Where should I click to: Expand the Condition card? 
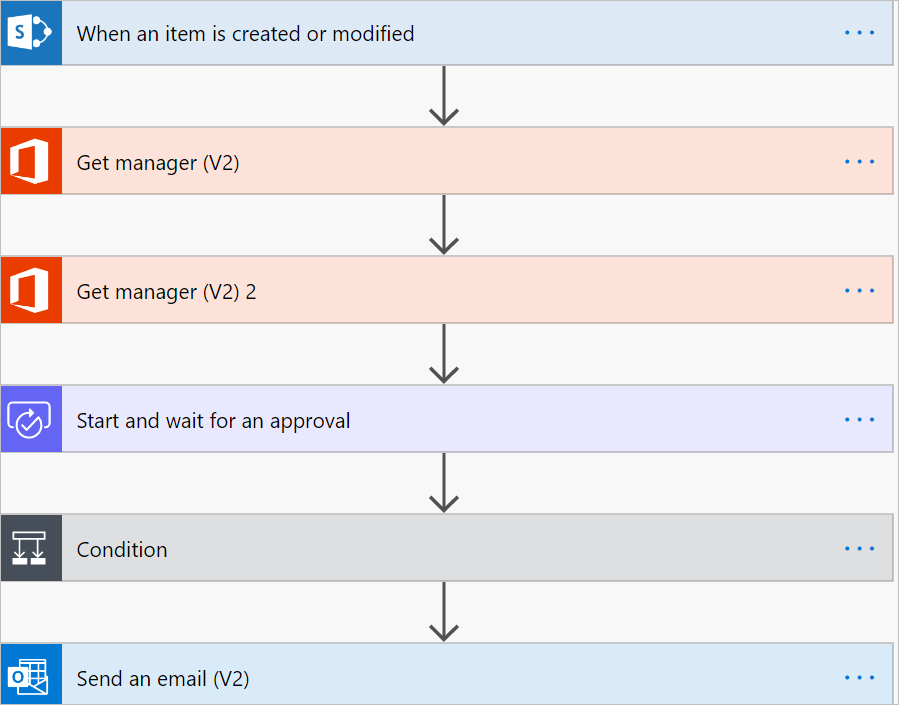[447, 548]
